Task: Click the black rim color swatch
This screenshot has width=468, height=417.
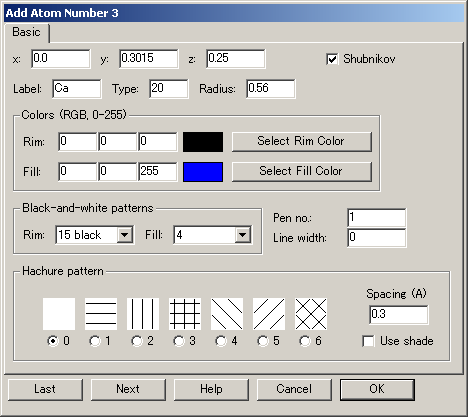Action: coord(203,142)
